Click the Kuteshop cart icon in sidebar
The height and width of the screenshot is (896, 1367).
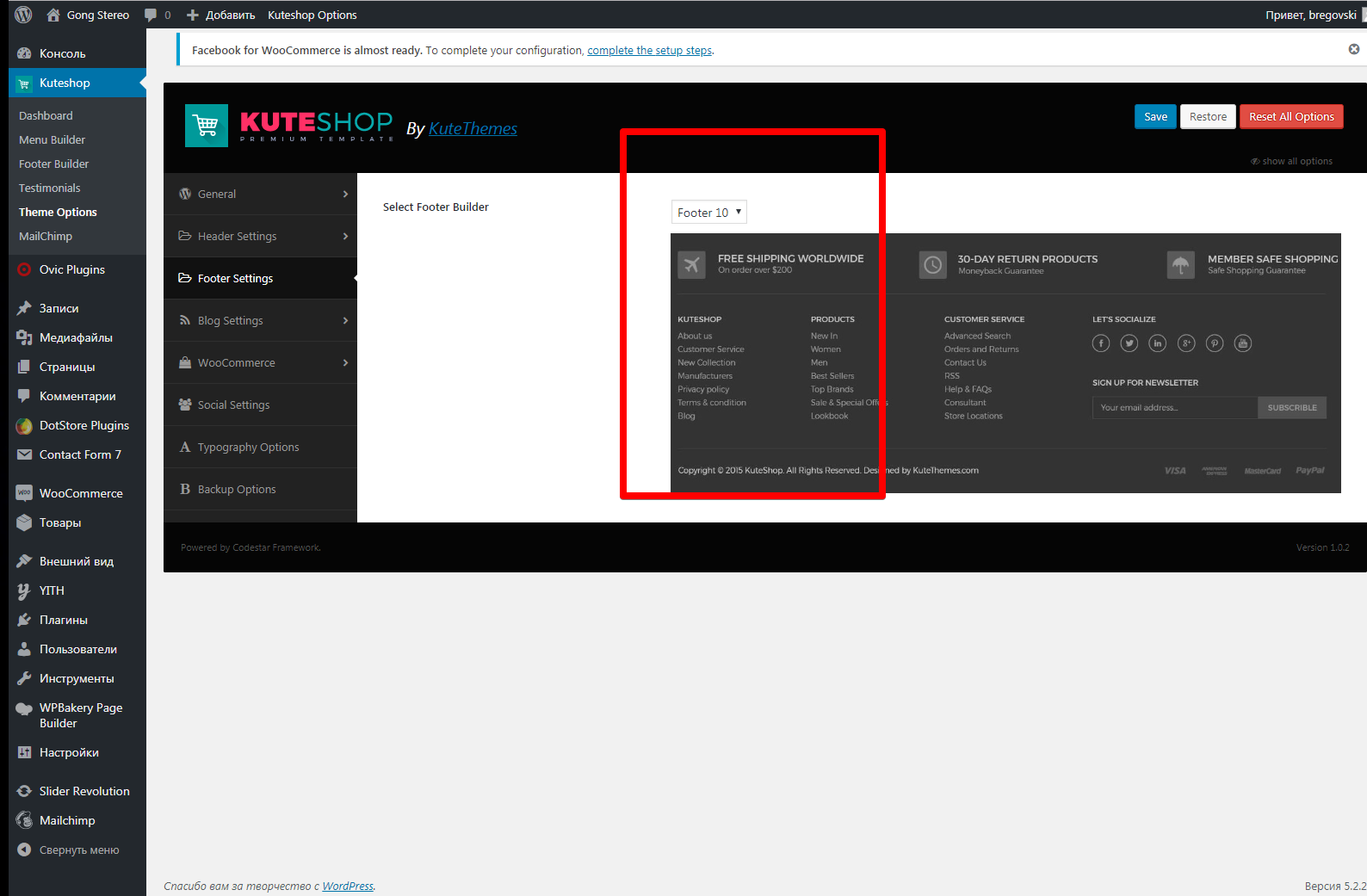point(24,83)
